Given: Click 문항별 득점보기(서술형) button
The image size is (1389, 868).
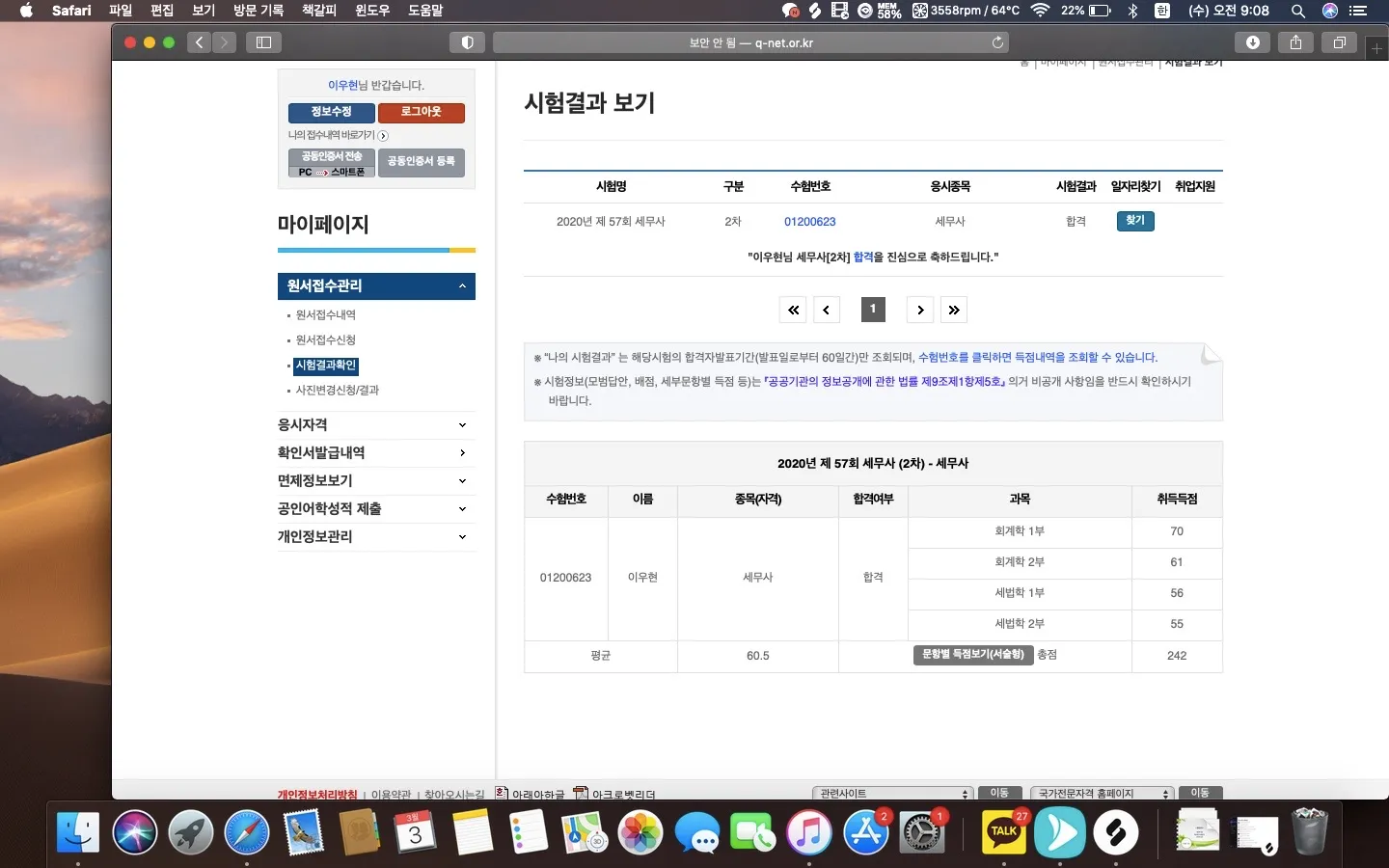Looking at the screenshot, I should click(x=973, y=655).
